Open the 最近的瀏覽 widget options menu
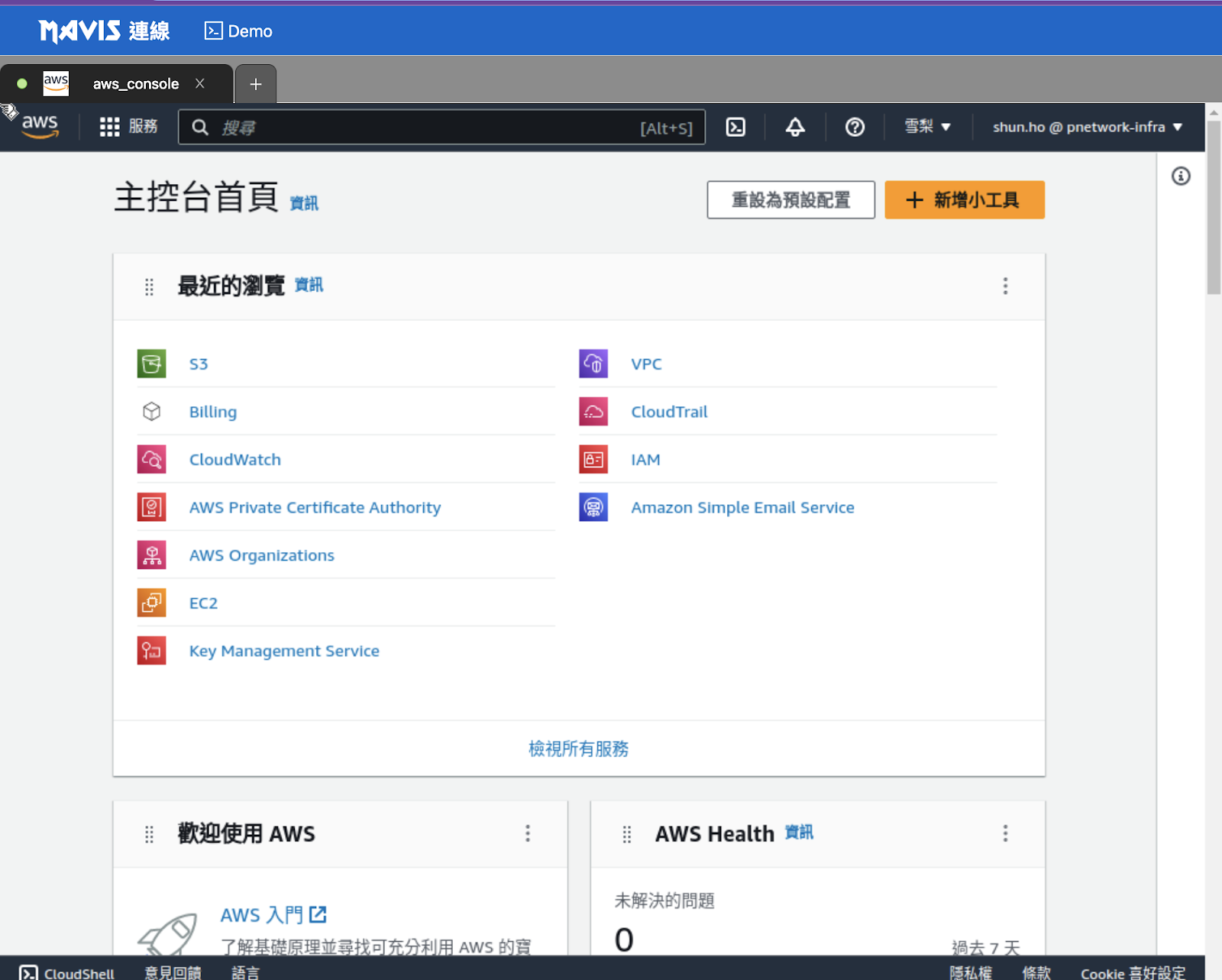The image size is (1222, 980). coord(1005,286)
